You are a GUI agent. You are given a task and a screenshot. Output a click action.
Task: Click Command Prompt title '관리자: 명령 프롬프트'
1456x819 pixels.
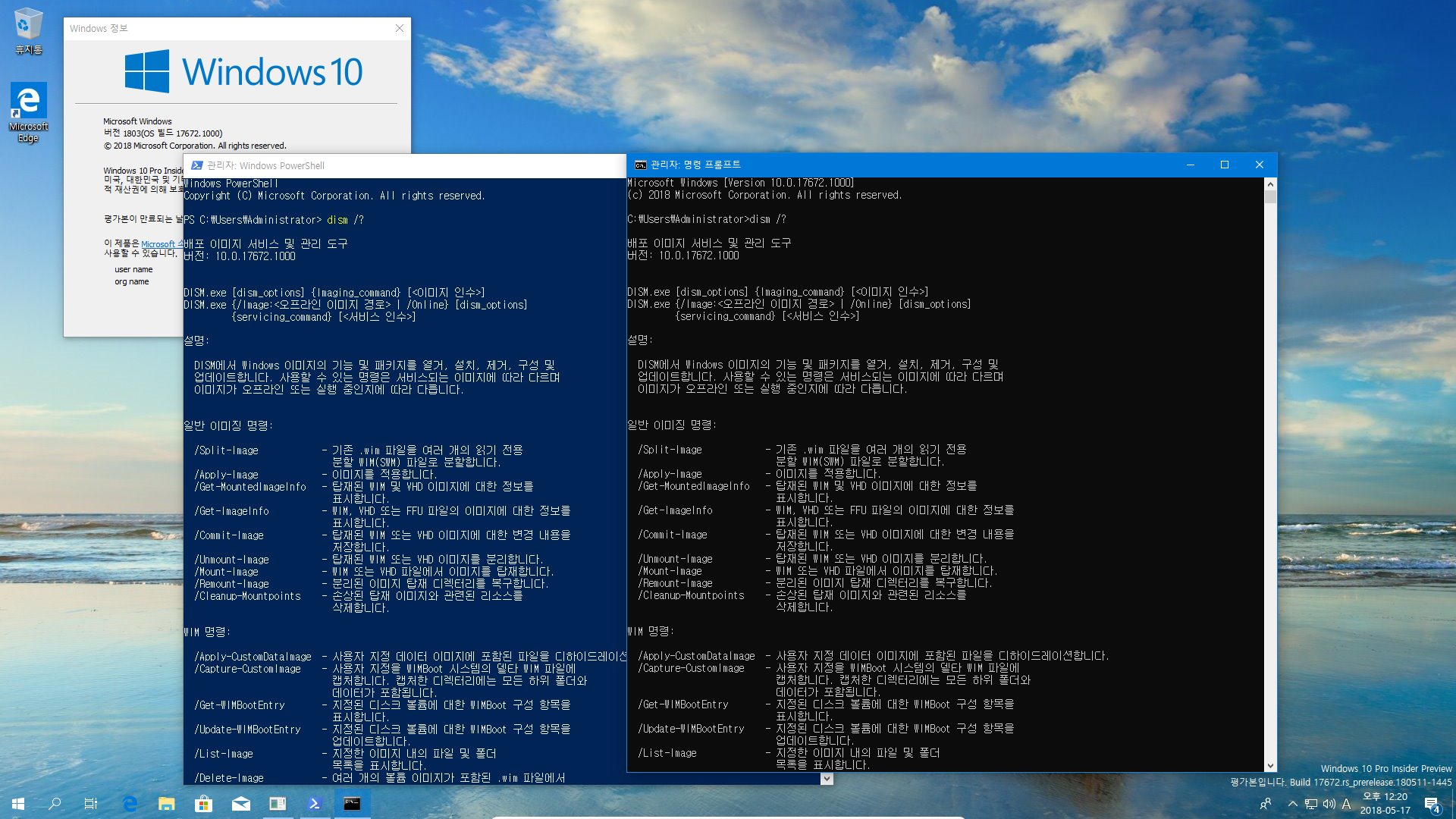[x=695, y=165]
